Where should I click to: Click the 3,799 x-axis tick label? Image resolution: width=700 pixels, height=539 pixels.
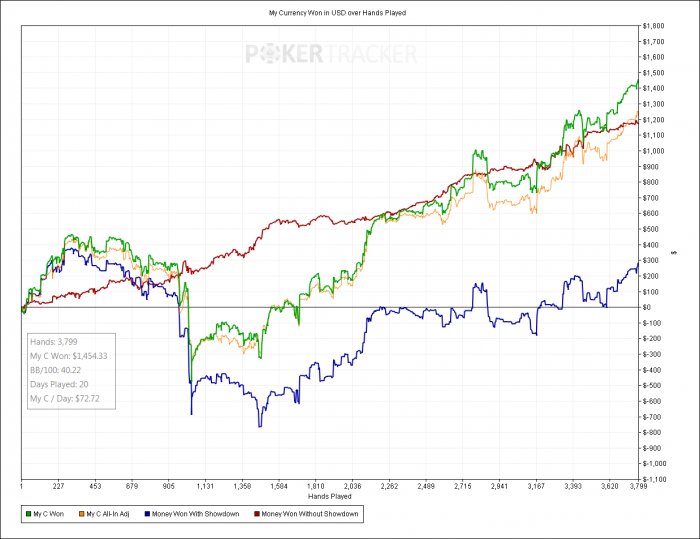(x=638, y=486)
